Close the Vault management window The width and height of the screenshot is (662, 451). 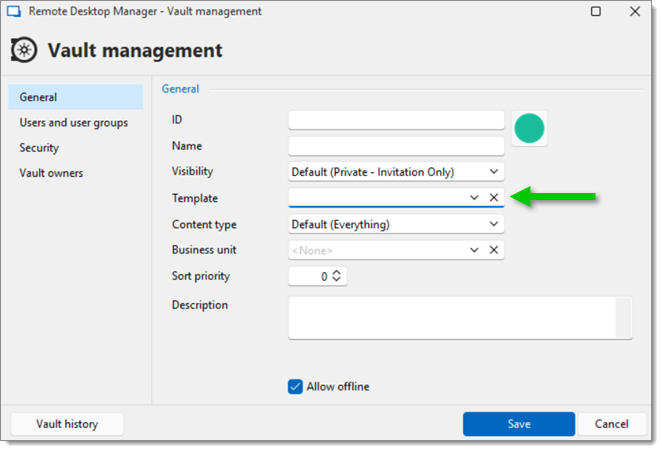(635, 11)
